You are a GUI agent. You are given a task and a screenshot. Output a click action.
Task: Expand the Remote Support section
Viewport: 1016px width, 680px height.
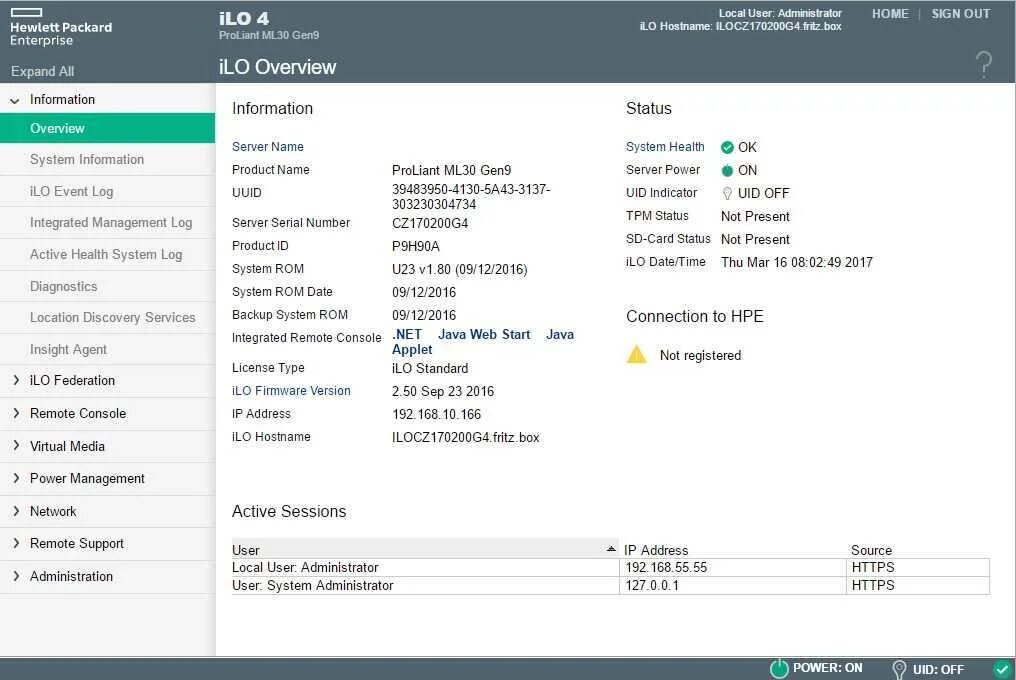tap(16, 543)
